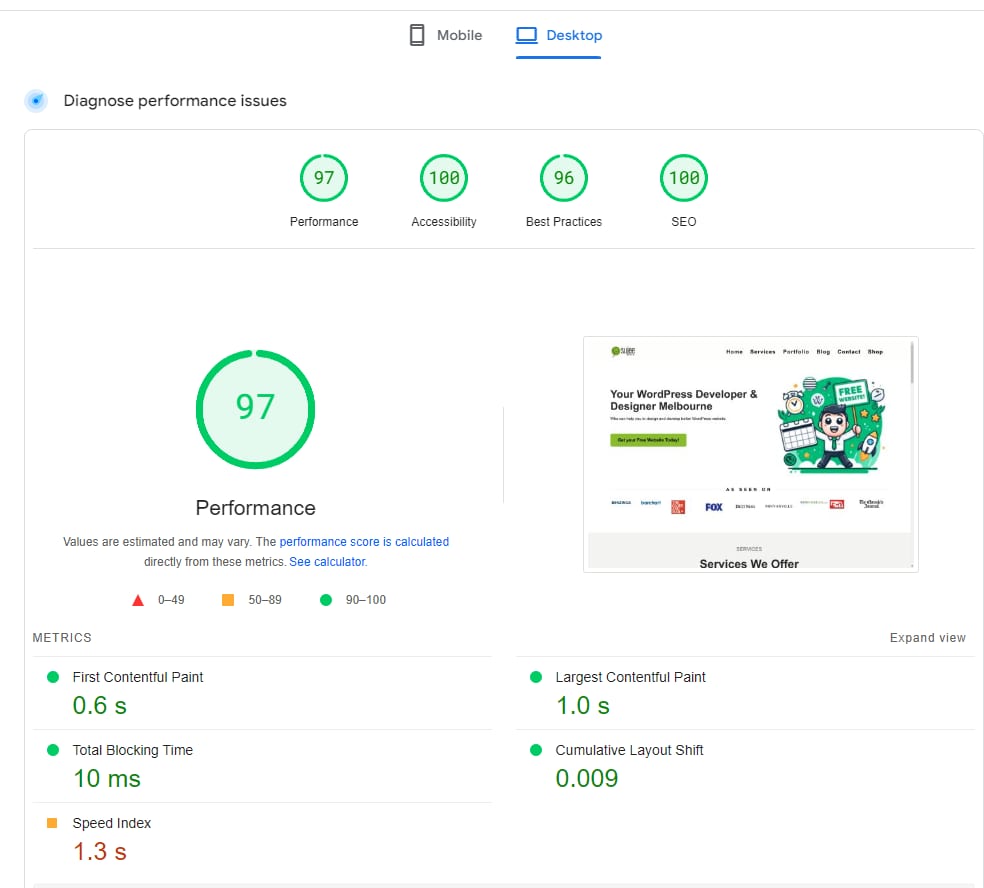Click the FOX logo in the screenshot

click(714, 507)
